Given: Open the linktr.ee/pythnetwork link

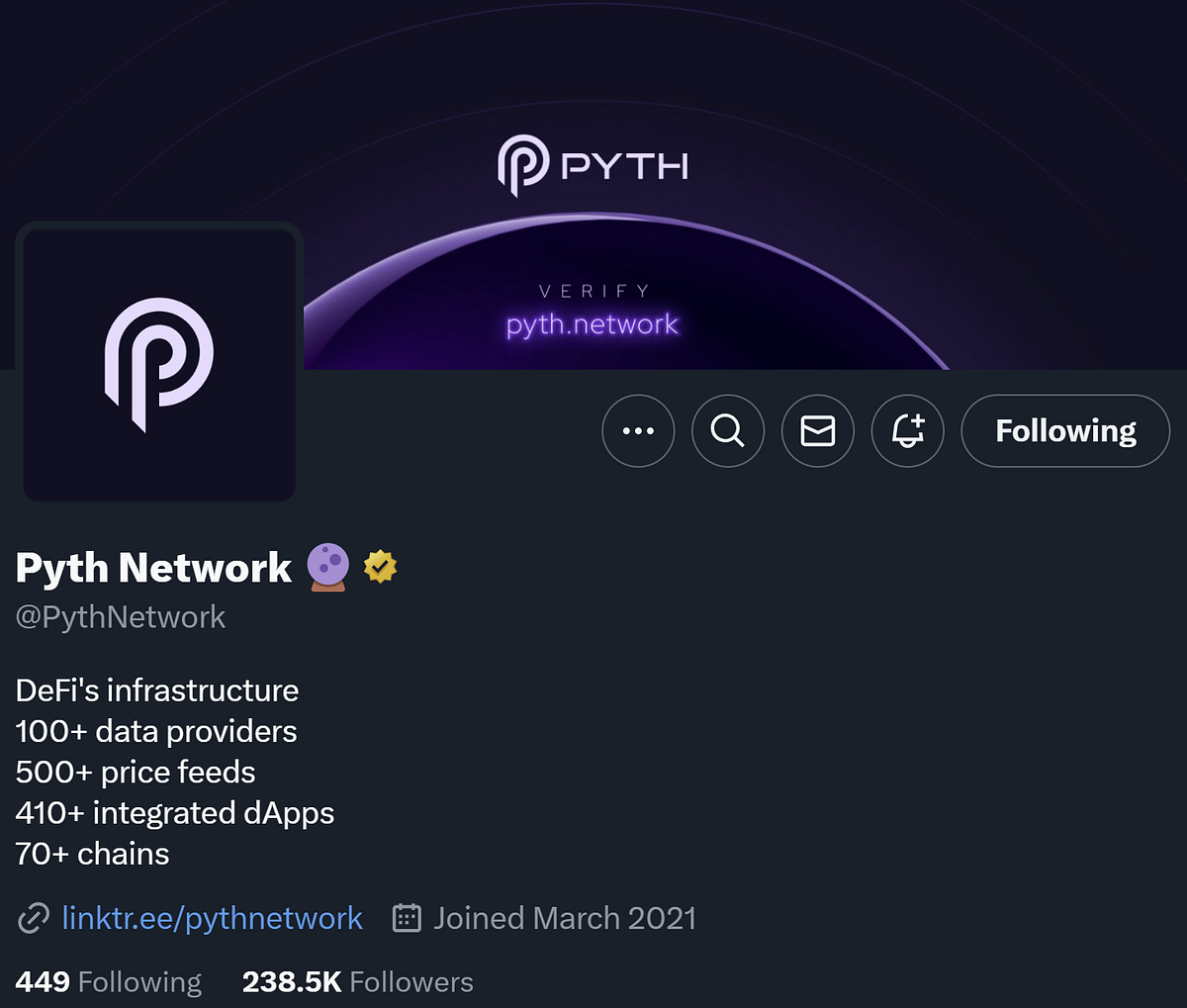Looking at the screenshot, I should coord(213,918).
